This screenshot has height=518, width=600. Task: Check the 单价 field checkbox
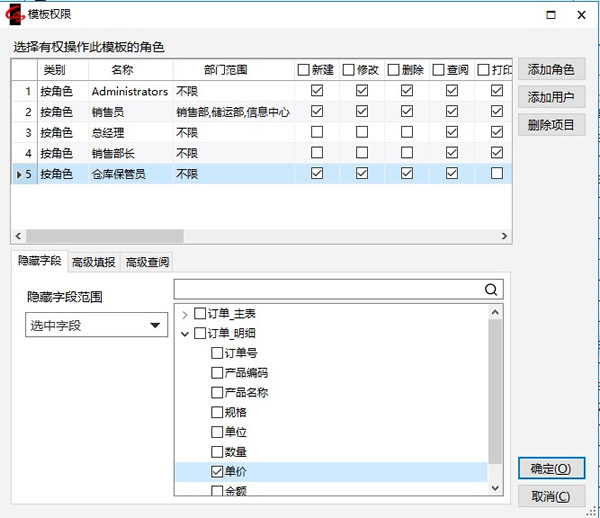click(x=217, y=471)
